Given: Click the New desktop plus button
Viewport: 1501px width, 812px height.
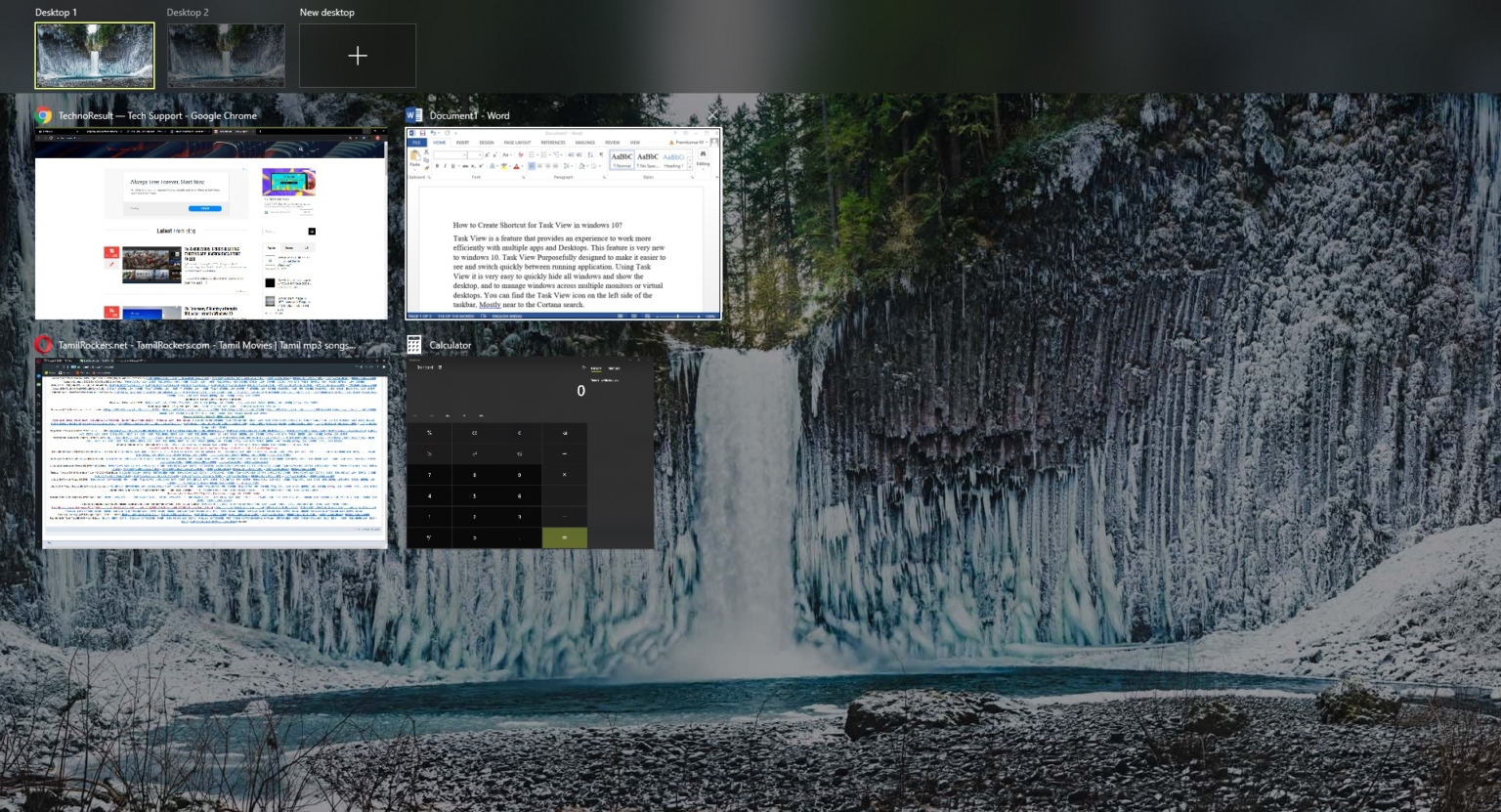Looking at the screenshot, I should [x=357, y=56].
